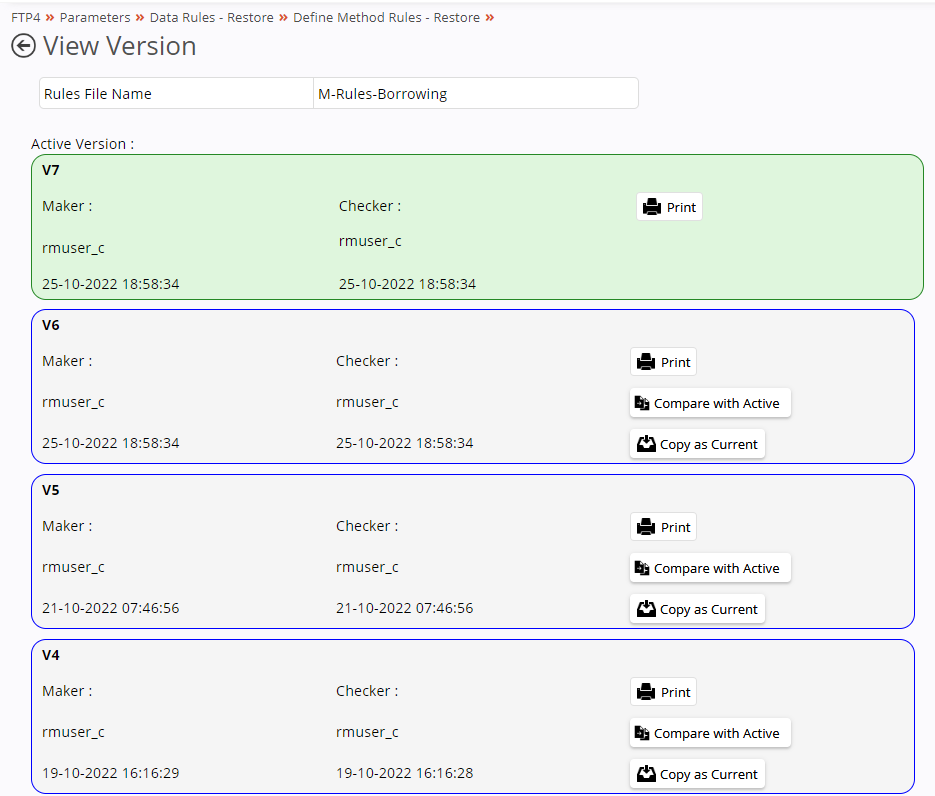Click the Active Version label
This screenshot has width=935, height=796.
tap(82, 144)
